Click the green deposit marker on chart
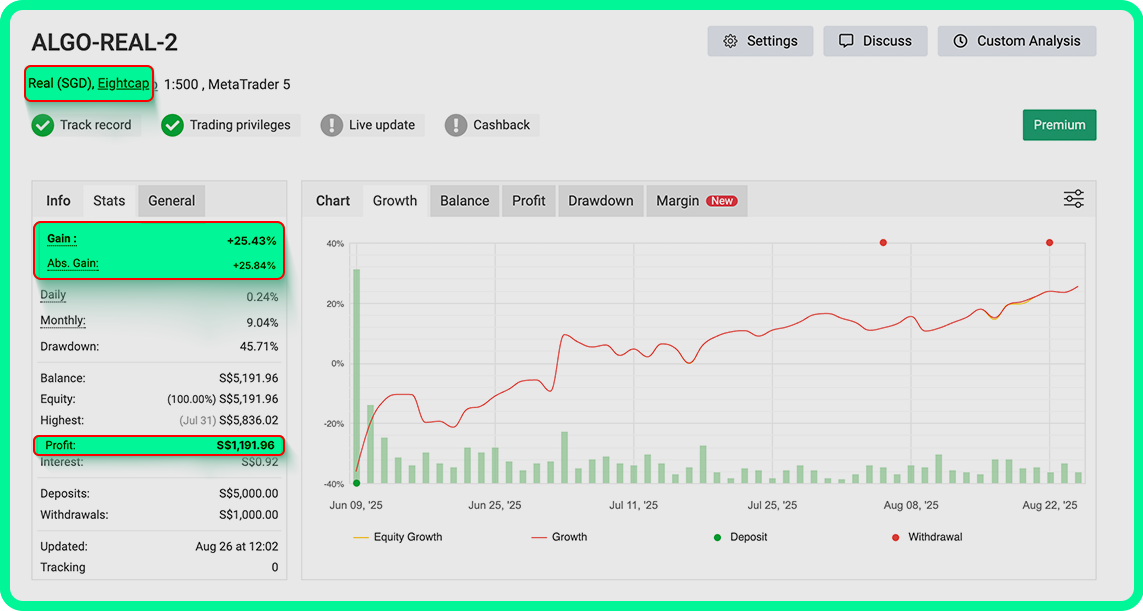The width and height of the screenshot is (1143, 611). click(x=357, y=483)
